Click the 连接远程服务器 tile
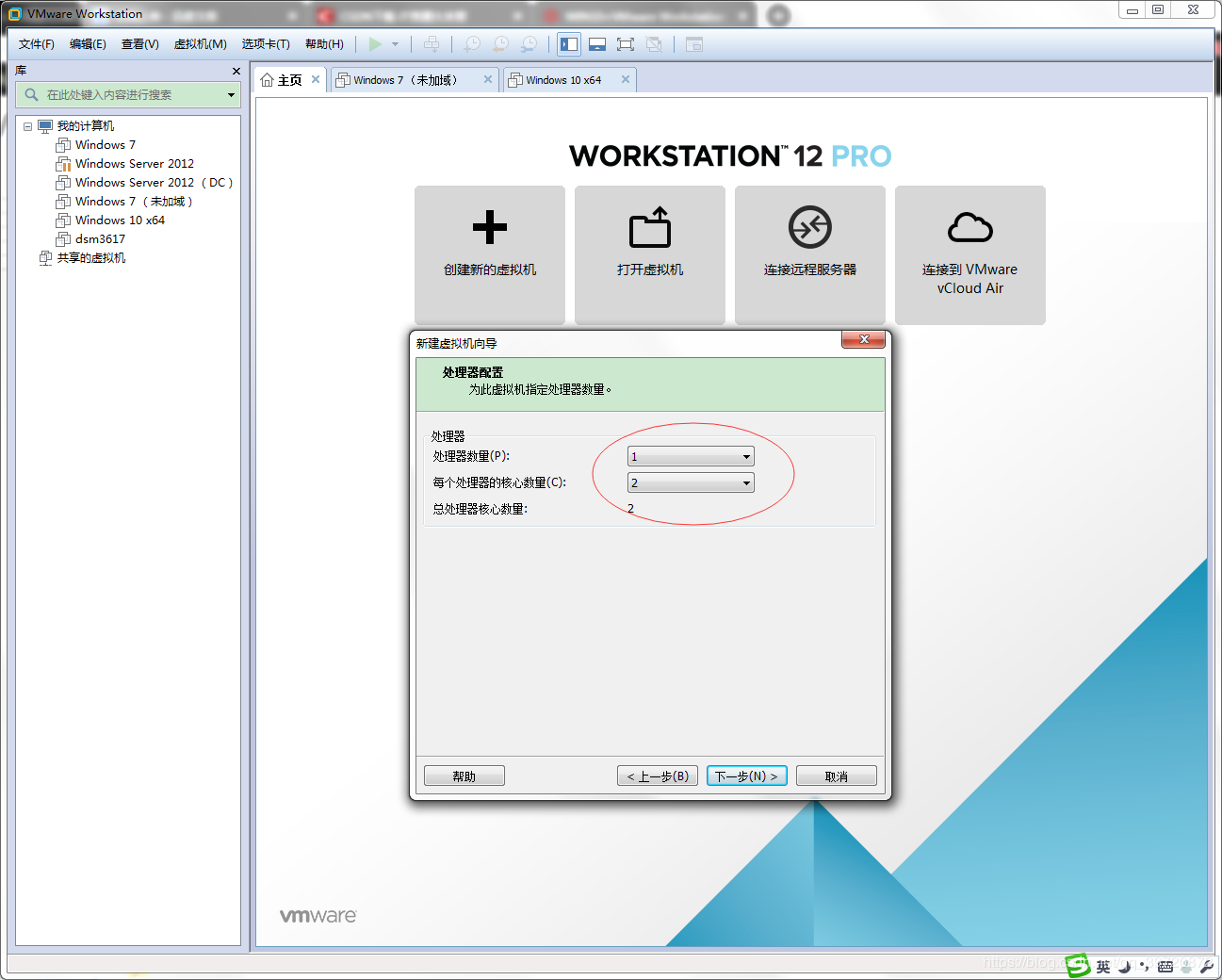The height and width of the screenshot is (980, 1222). click(x=810, y=255)
